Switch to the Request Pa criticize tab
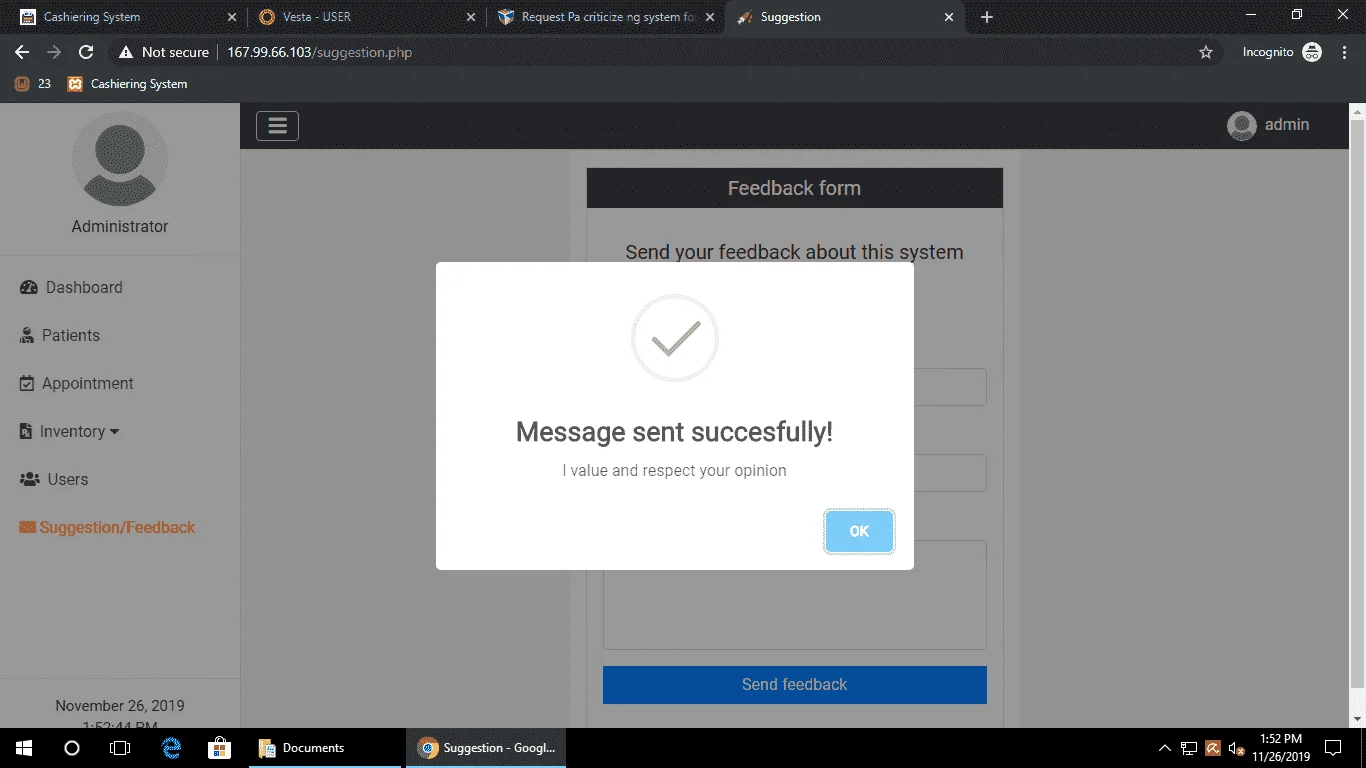This screenshot has height=768, width=1366. (606, 17)
